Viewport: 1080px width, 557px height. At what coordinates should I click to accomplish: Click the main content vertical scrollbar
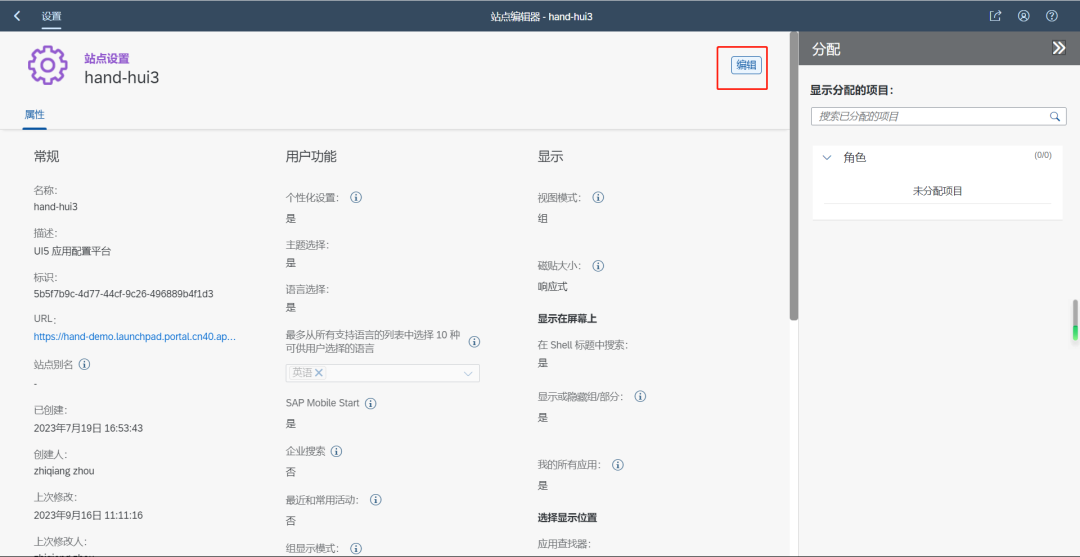[793, 176]
